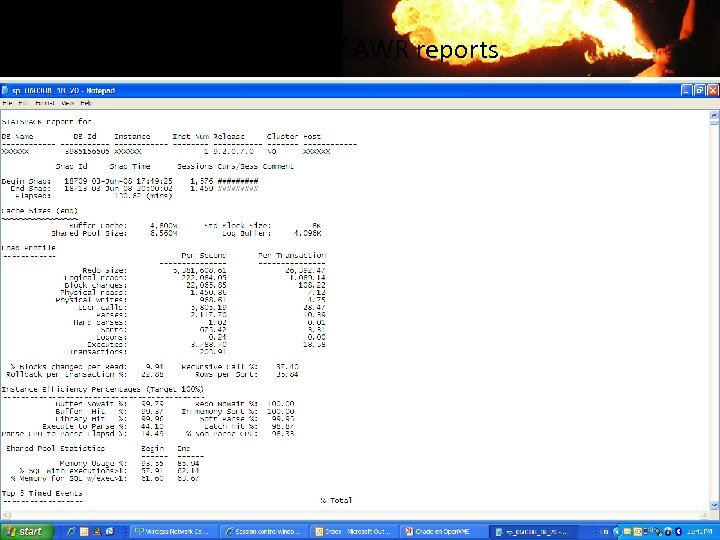Launch Internet Explorer from quick launch
The image size is (720, 540).
pyautogui.click(x=71, y=531)
